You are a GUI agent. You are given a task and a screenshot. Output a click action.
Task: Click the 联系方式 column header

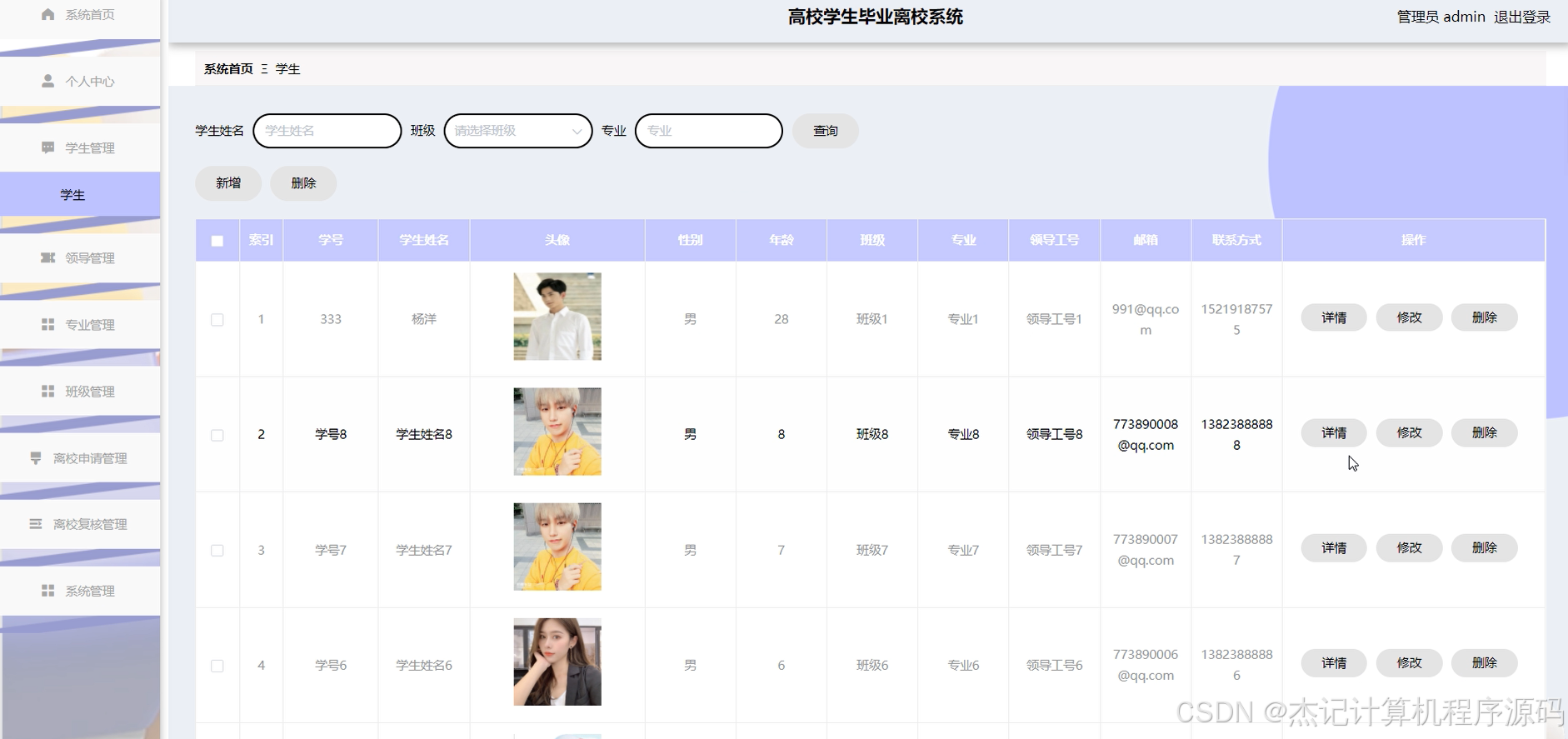1236,240
